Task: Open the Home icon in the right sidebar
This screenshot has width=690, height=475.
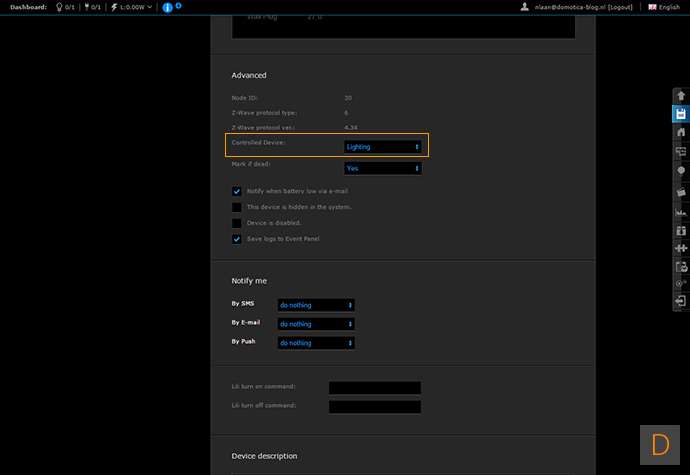Action: click(680, 132)
